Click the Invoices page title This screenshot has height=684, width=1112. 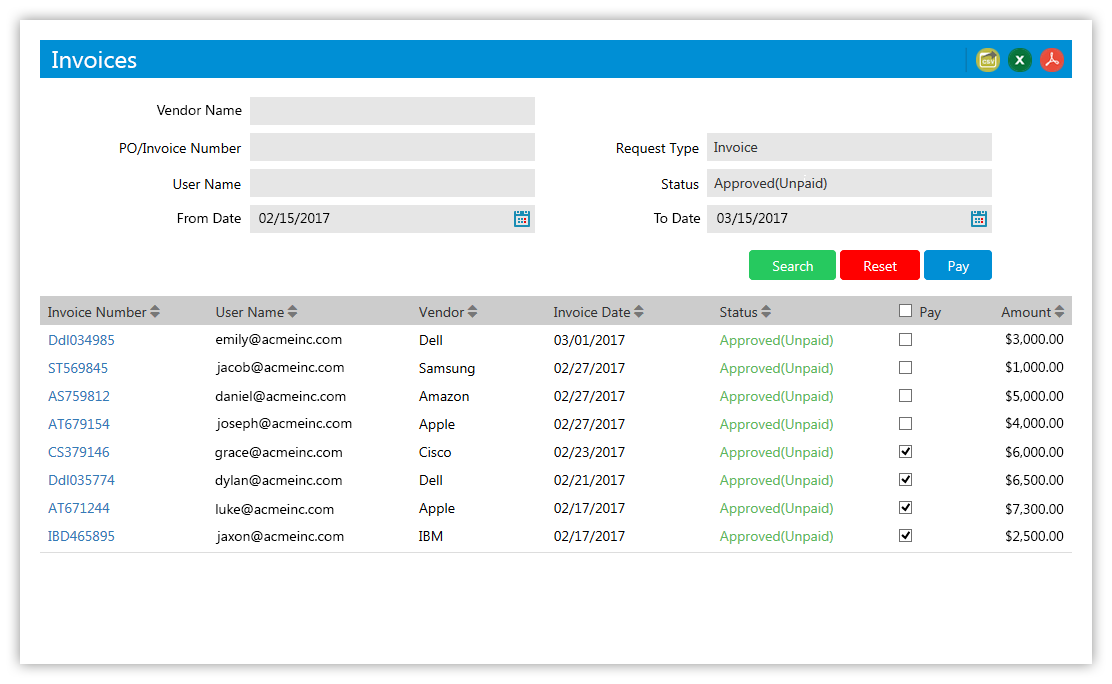coord(94,60)
